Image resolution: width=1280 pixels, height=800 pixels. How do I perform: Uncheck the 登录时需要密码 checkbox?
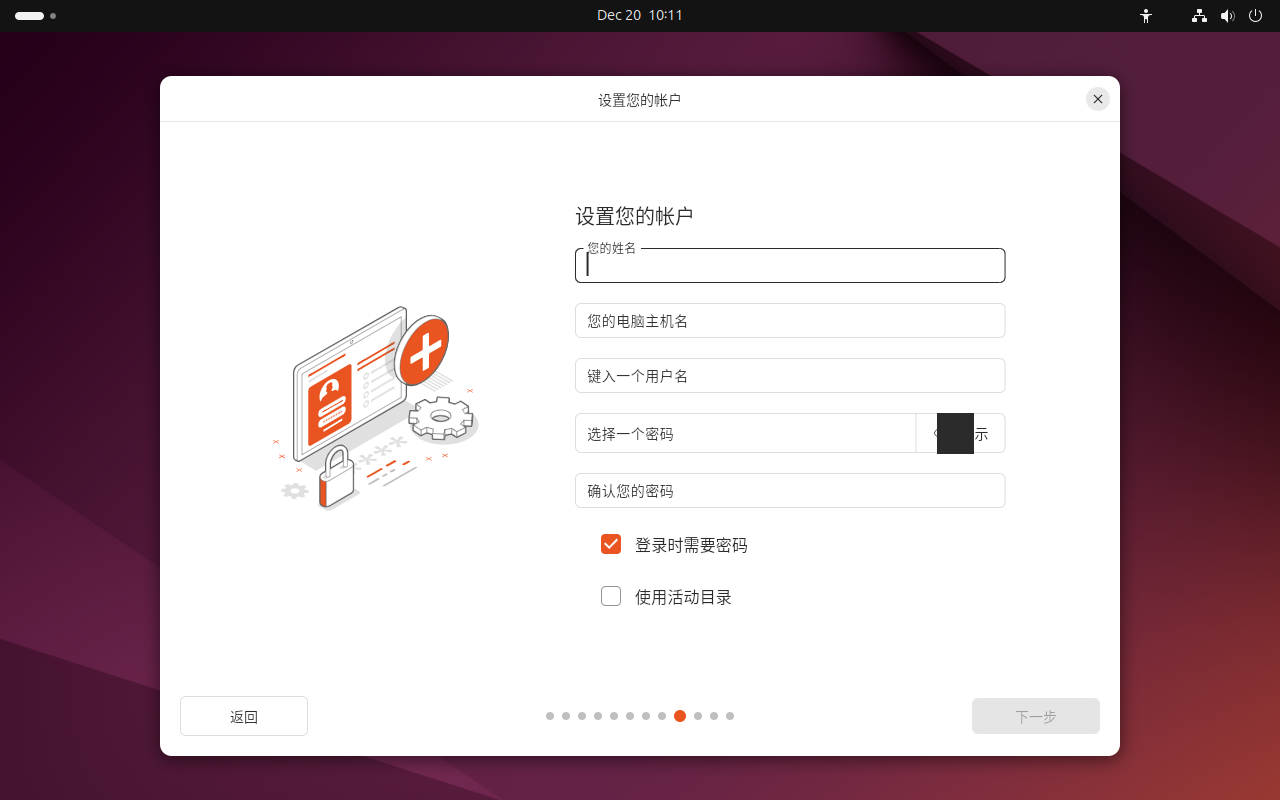[x=611, y=545]
